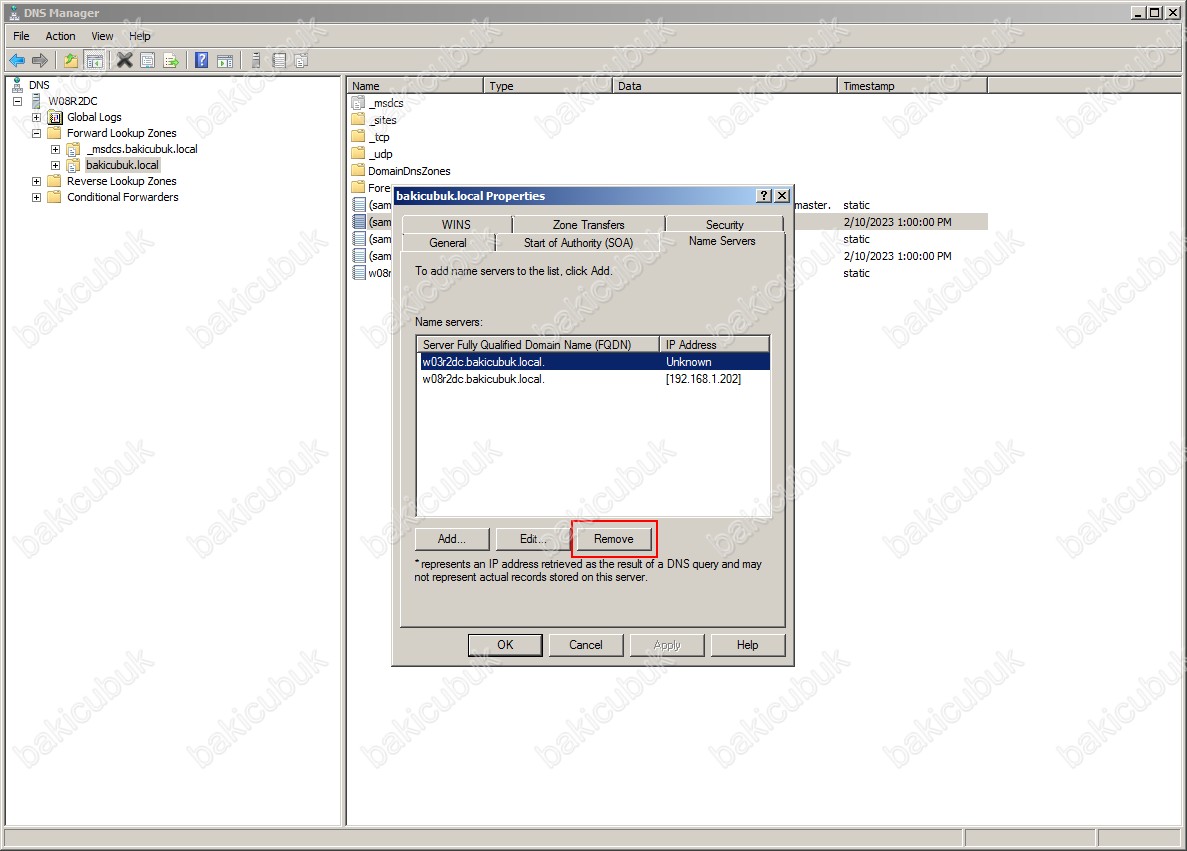Click the dialog's title bar help button
This screenshot has width=1187, height=851.
(x=764, y=196)
